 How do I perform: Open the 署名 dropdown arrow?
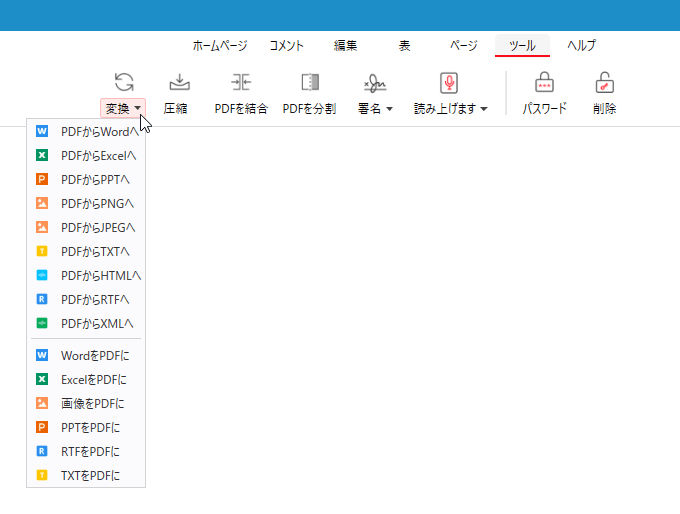(389, 109)
